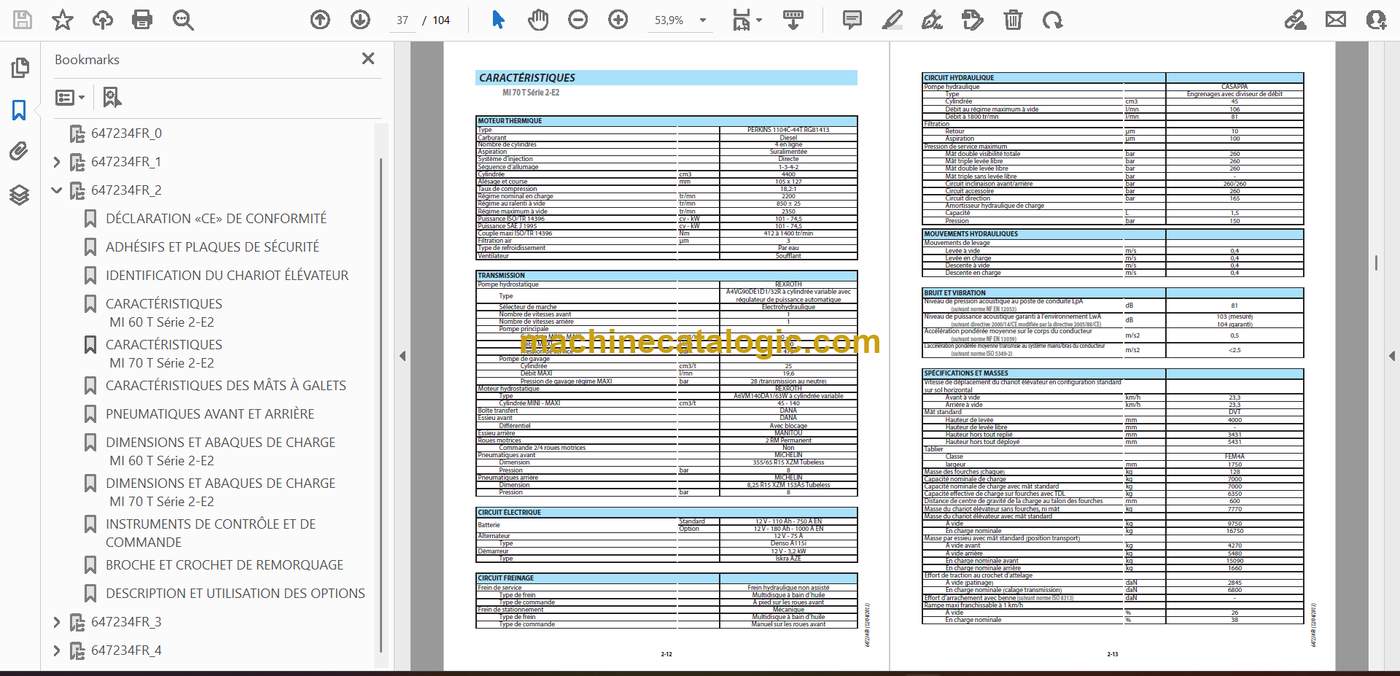The width and height of the screenshot is (1400, 676).
Task: Open the Attachments paperclip panel
Action: (x=19, y=152)
